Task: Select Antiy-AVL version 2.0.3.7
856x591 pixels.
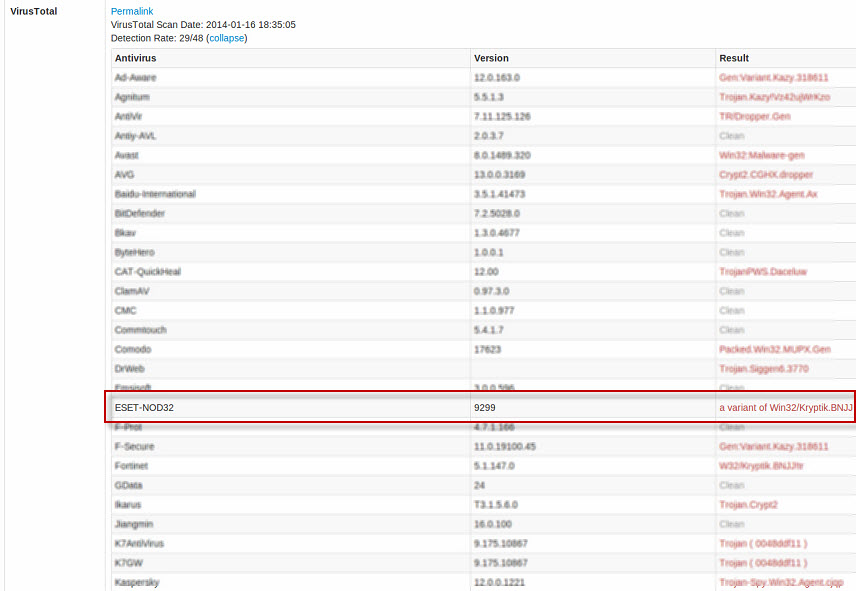Action: [489, 136]
